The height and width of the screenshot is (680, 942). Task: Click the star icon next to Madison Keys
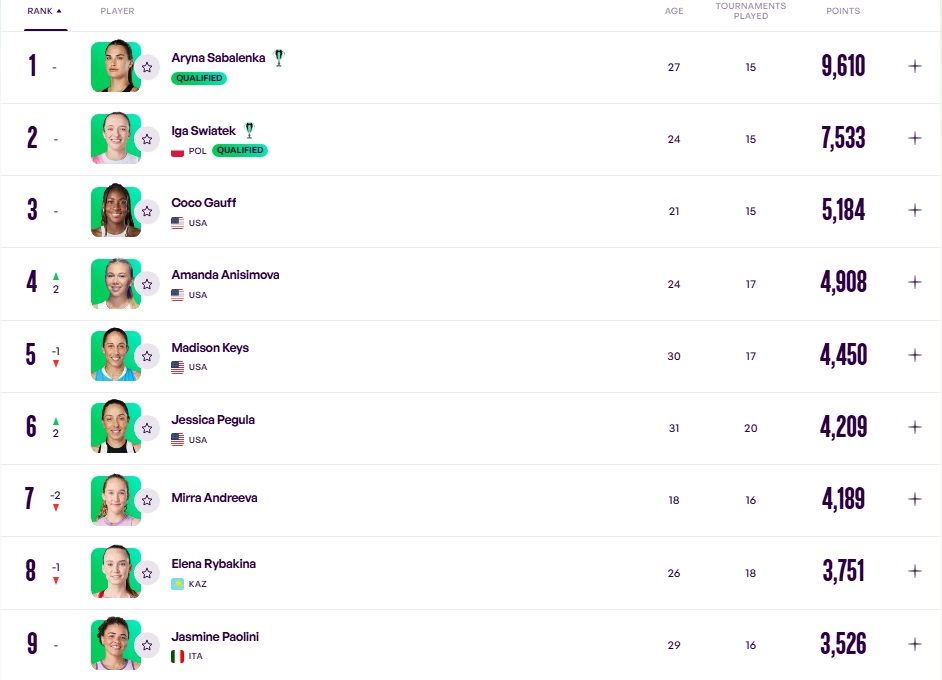coord(147,356)
